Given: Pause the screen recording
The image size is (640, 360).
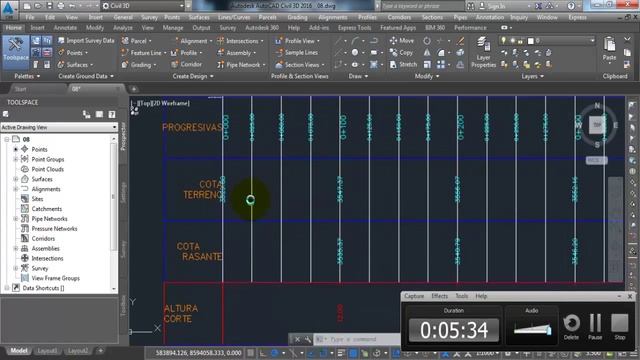Looking at the screenshot, I should tap(595, 327).
